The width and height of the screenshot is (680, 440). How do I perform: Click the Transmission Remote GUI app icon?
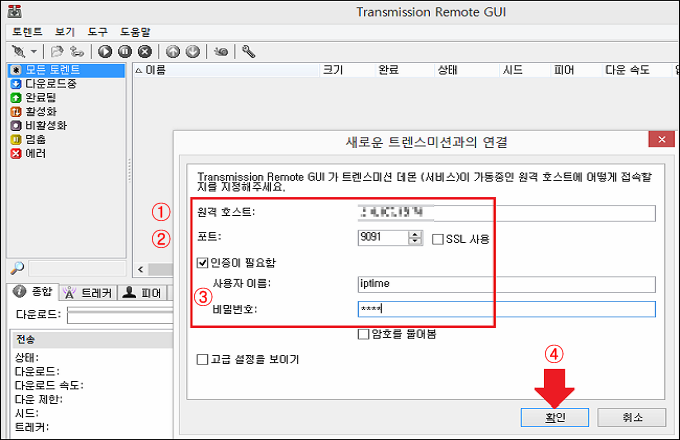[x=14, y=11]
